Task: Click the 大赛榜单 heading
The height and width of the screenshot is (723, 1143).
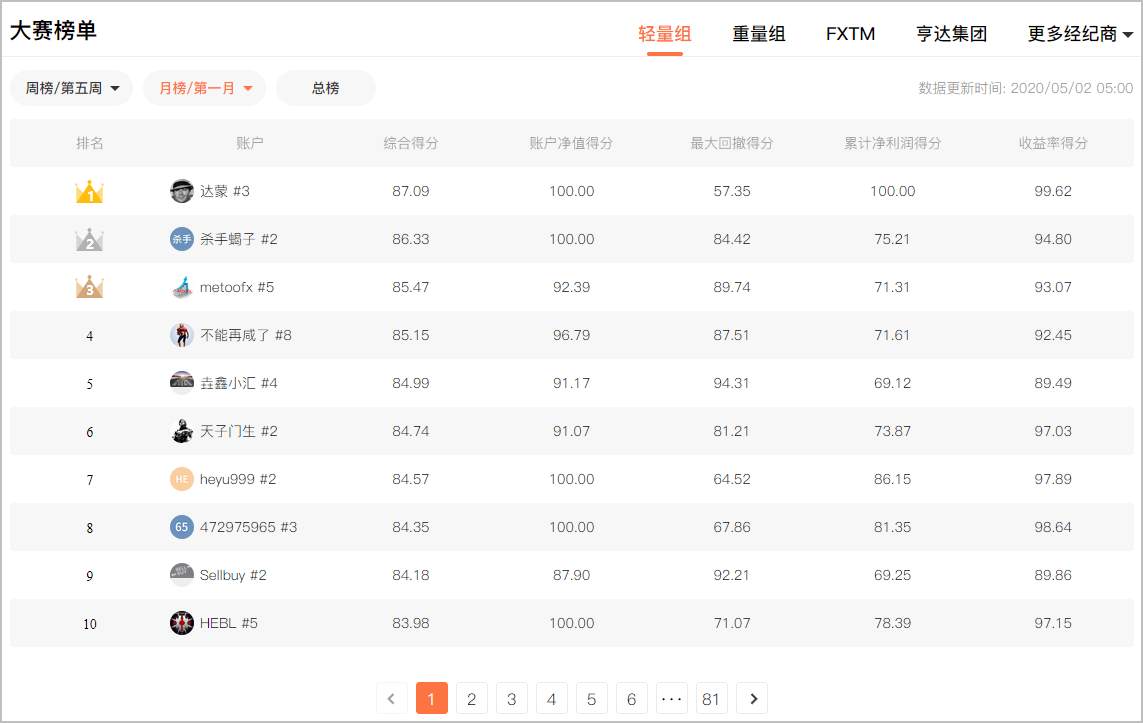Action: [53, 31]
